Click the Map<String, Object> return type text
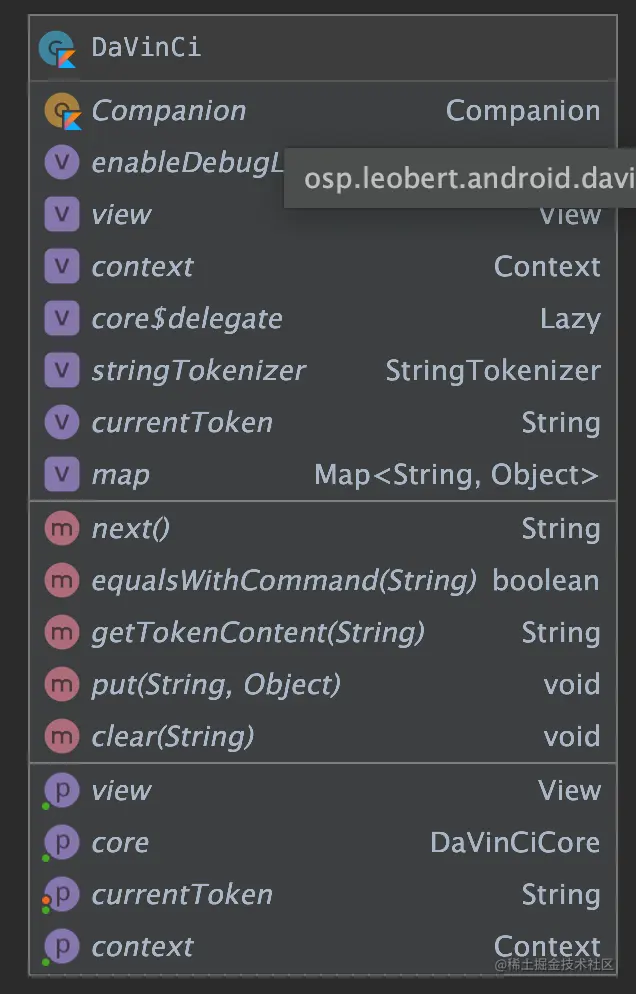This screenshot has width=636, height=994. coord(456,474)
